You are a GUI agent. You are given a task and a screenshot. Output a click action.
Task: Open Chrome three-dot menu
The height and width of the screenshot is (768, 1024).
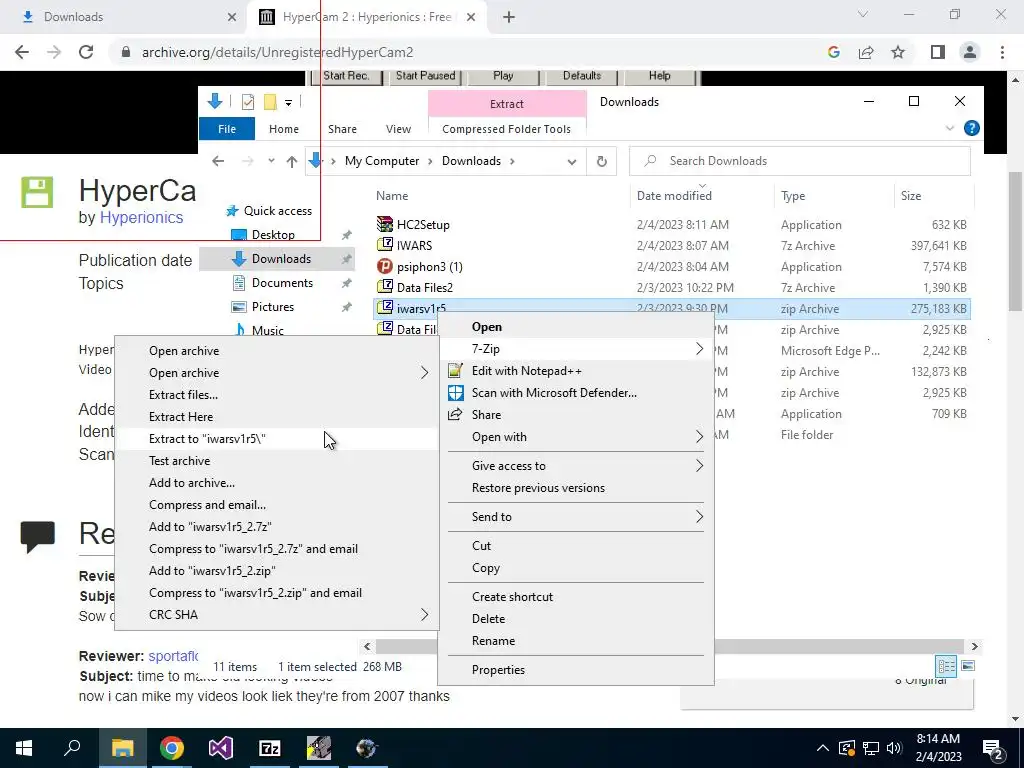pos(1002,52)
